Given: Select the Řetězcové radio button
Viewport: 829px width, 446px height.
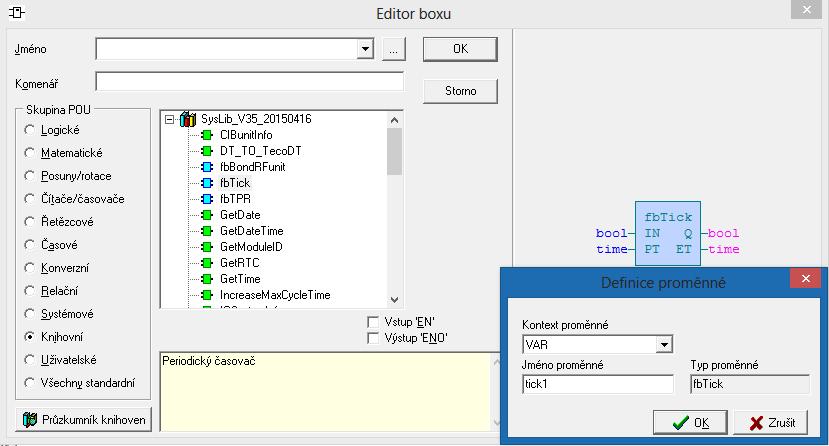Looking at the screenshot, I should (30, 222).
